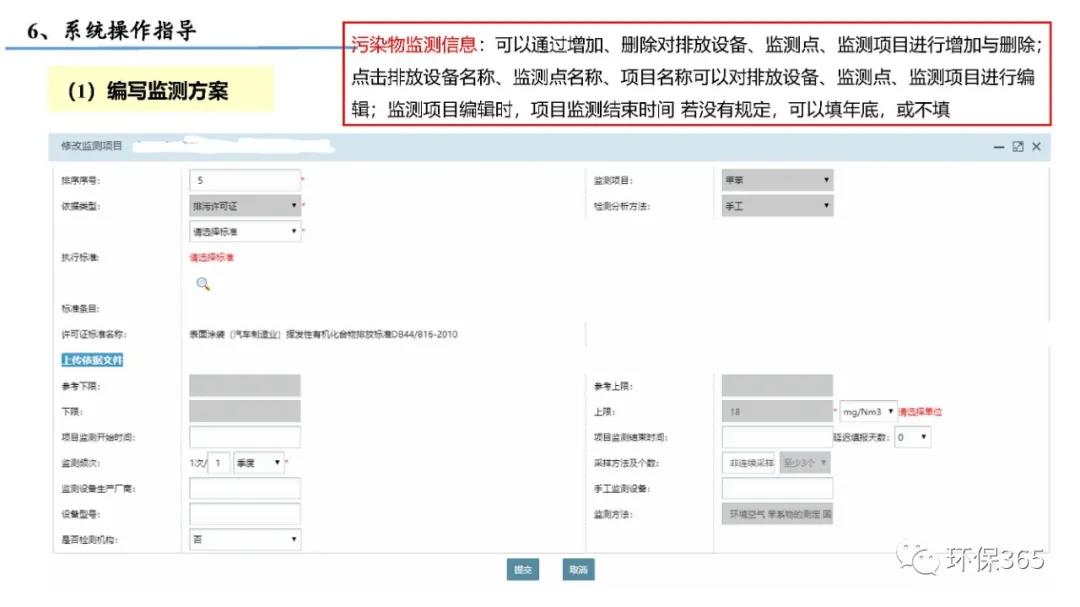The height and width of the screenshot is (607, 1080).
Task: Click the 项目监测开始时间 input field
Action: [x=245, y=437]
